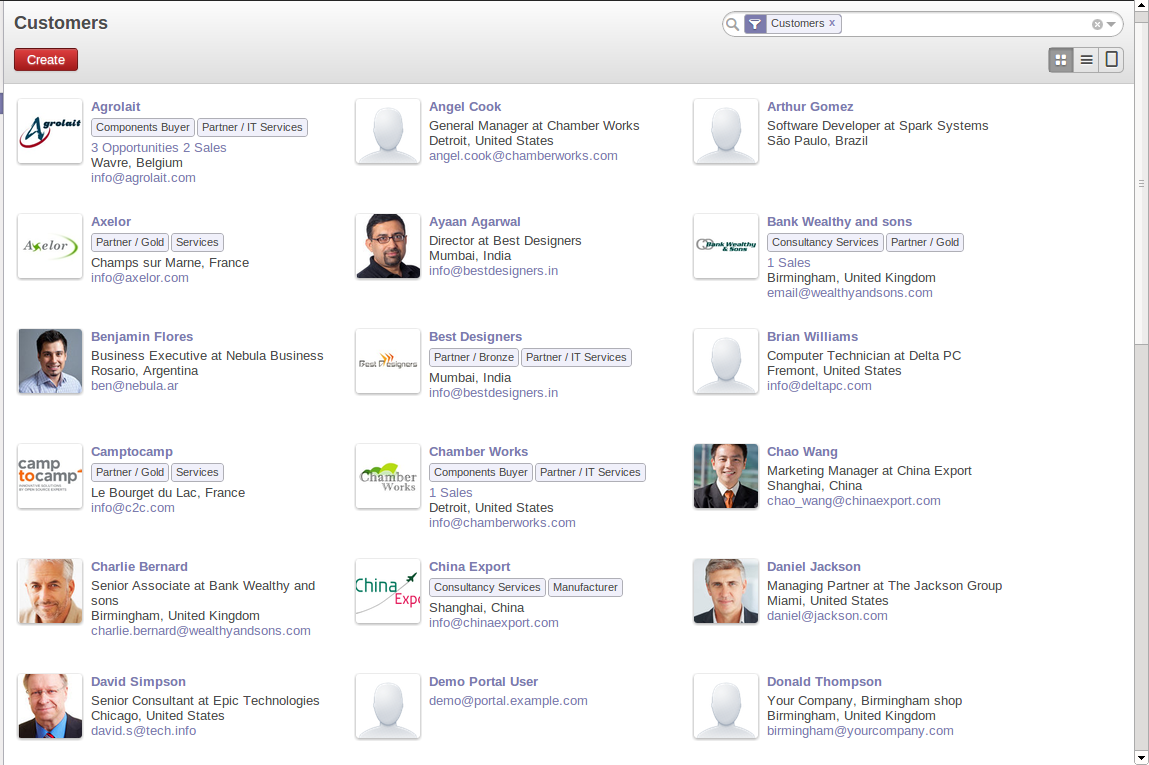The height and width of the screenshot is (765, 1149).
Task: Clear the search box contents
Action: coord(1097,24)
